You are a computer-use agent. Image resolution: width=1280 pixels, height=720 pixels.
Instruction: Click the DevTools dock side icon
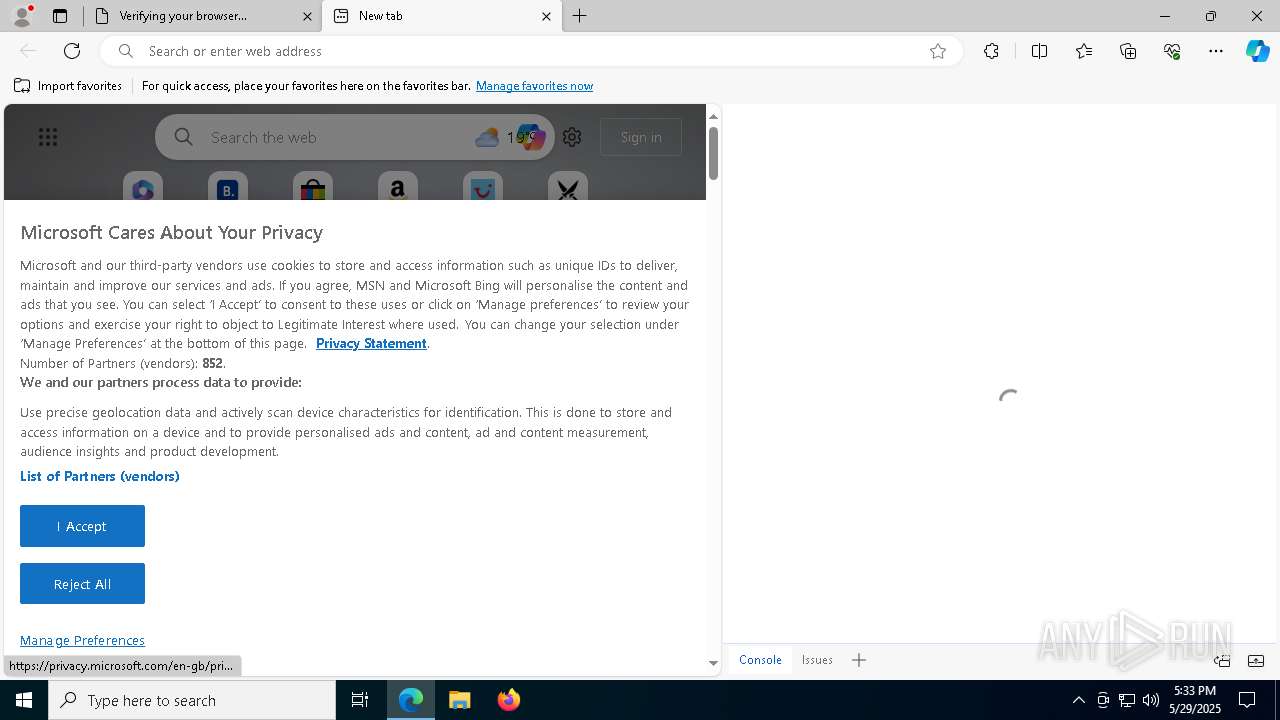coord(1222,660)
